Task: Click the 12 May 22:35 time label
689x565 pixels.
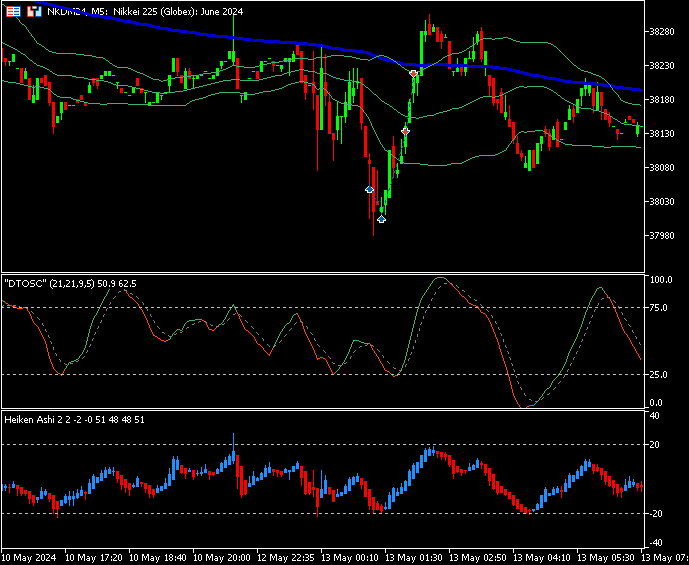Action: click(286, 558)
